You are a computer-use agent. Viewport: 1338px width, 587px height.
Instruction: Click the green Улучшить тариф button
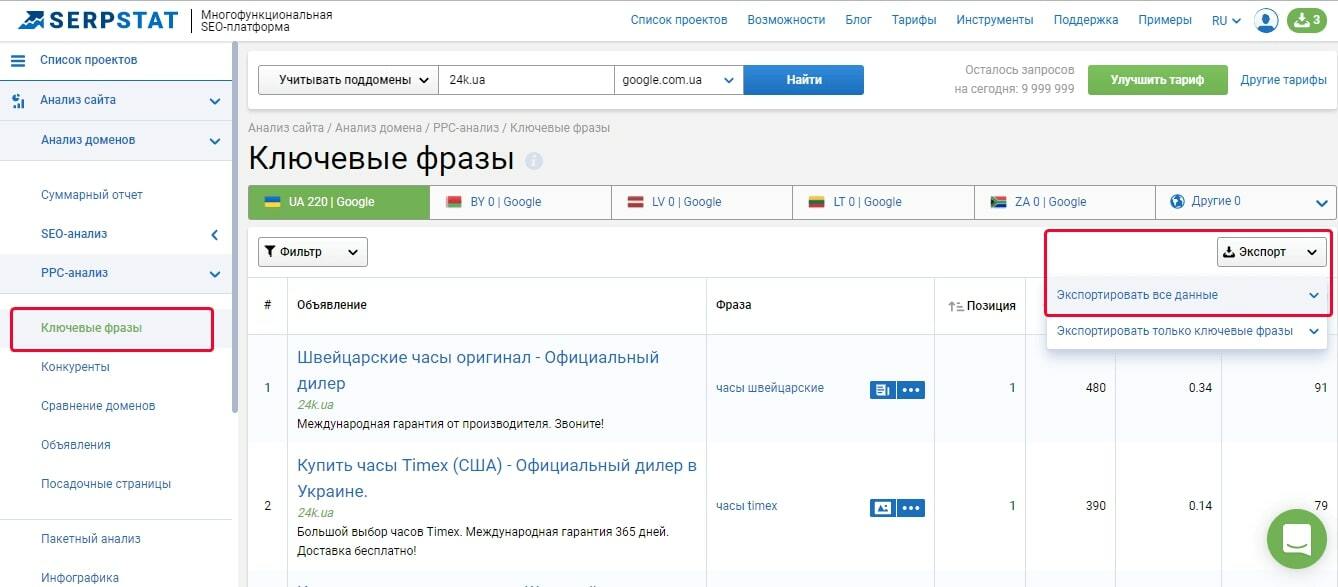(x=1157, y=80)
